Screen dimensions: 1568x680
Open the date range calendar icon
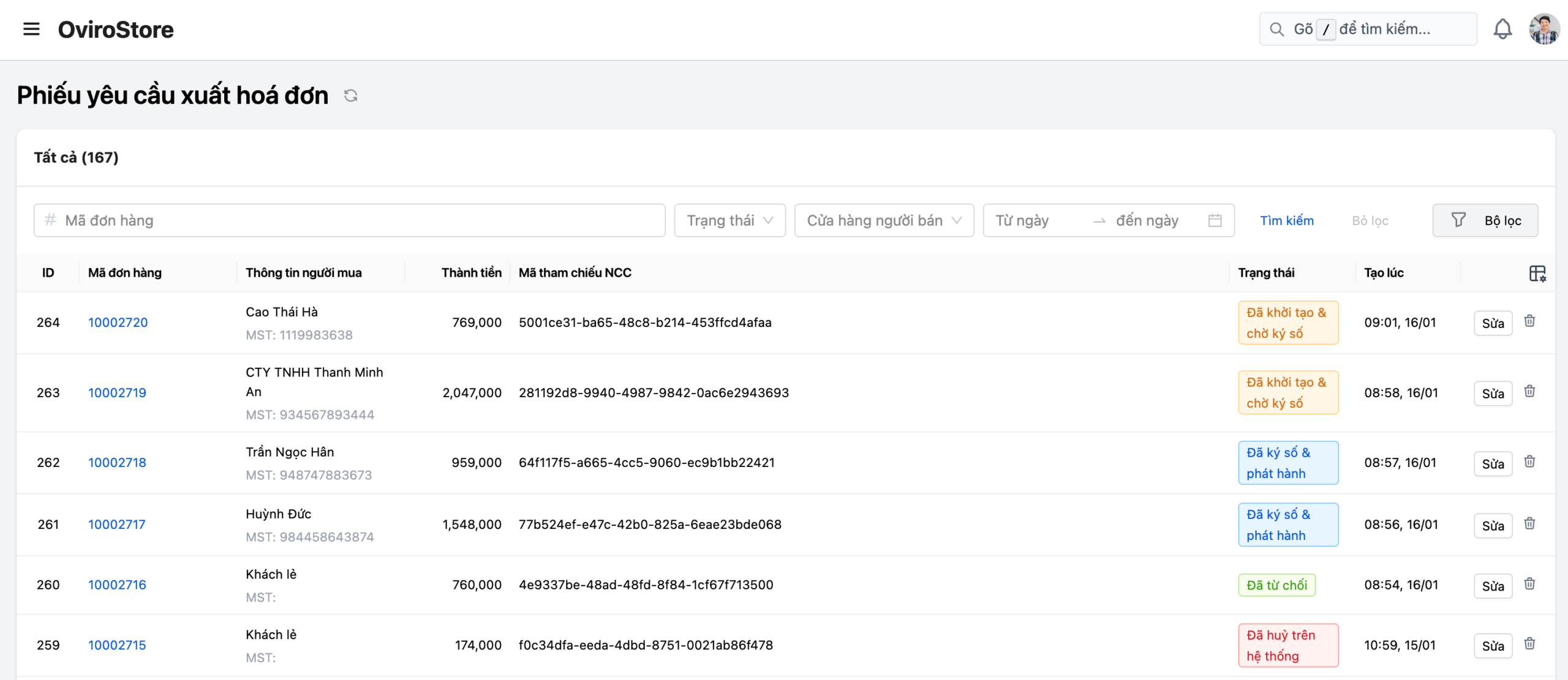[1215, 220]
